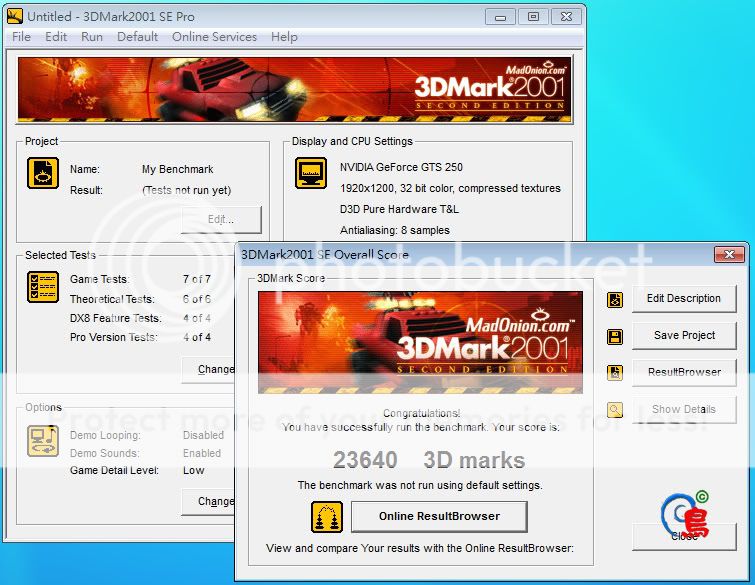Screen dimensions: 755x585
Task: Click the Save Project floppy icon
Action: [x=615, y=336]
